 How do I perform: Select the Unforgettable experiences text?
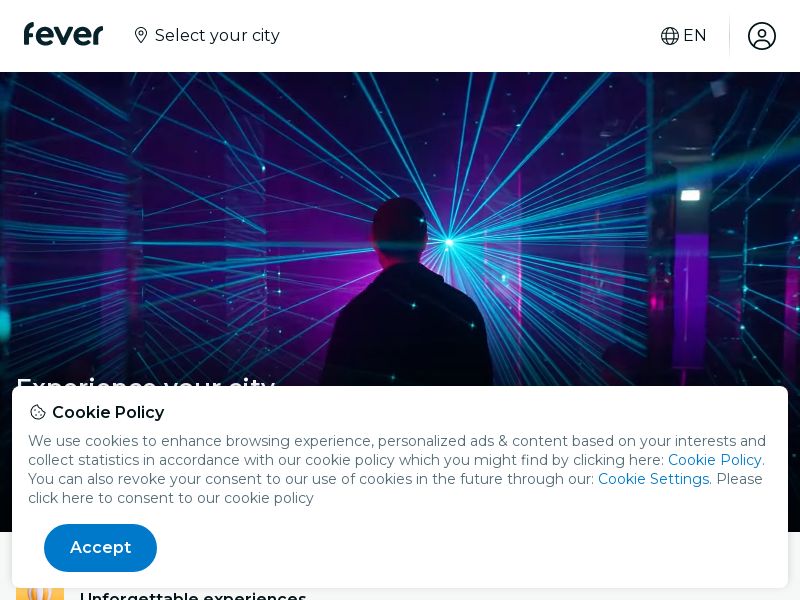[x=193, y=596]
